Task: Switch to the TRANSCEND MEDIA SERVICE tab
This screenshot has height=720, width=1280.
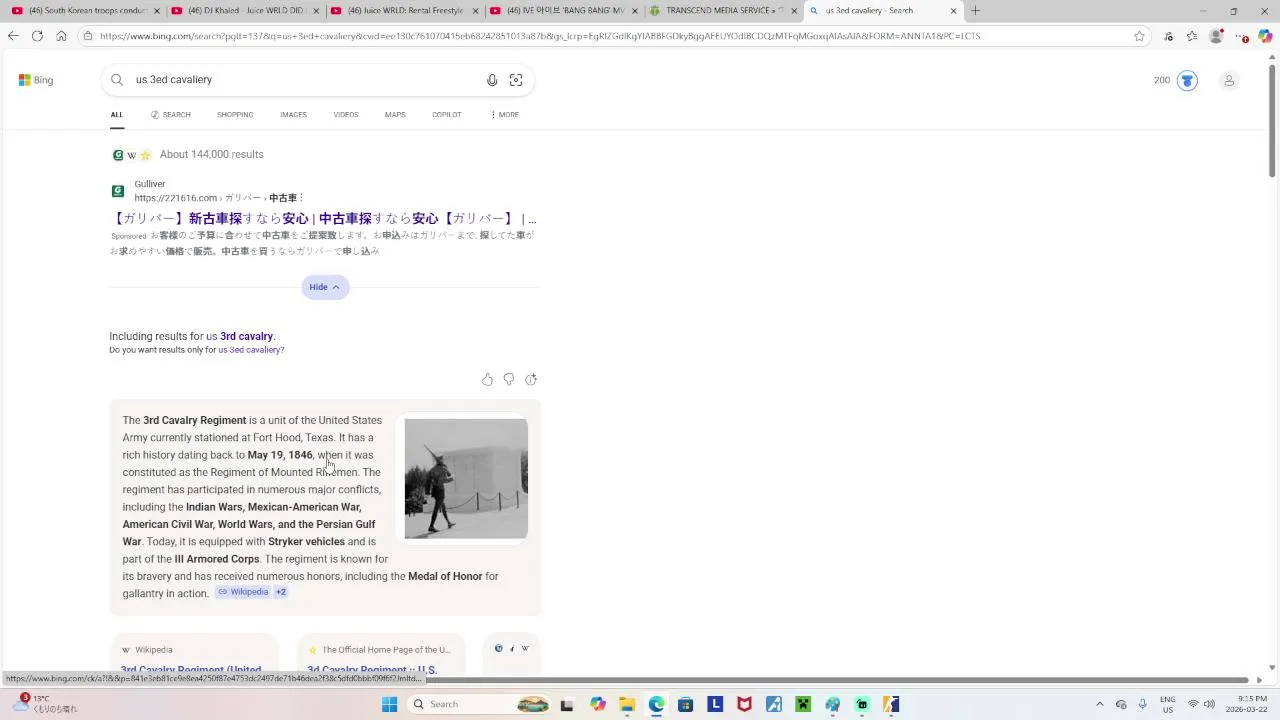Action: pyautogui.click(x=721, y=11)
